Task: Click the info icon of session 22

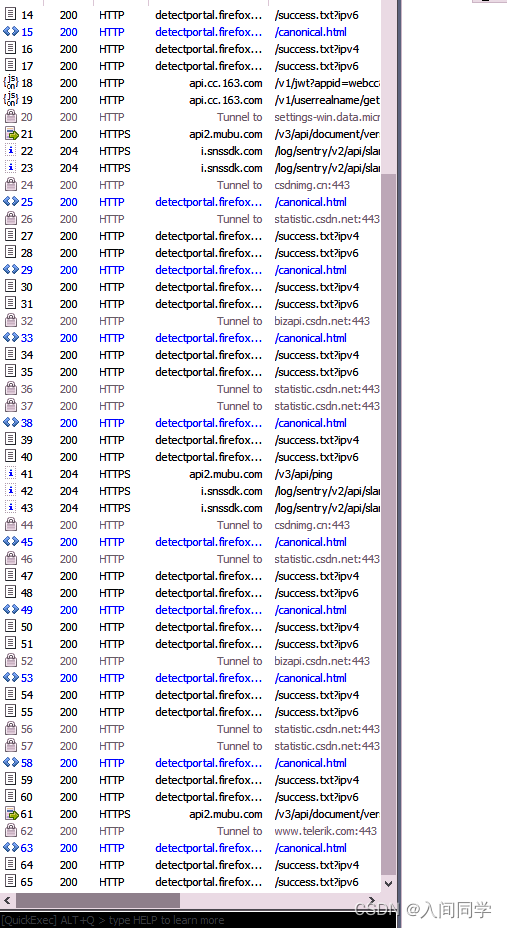Action: [10, 150]
